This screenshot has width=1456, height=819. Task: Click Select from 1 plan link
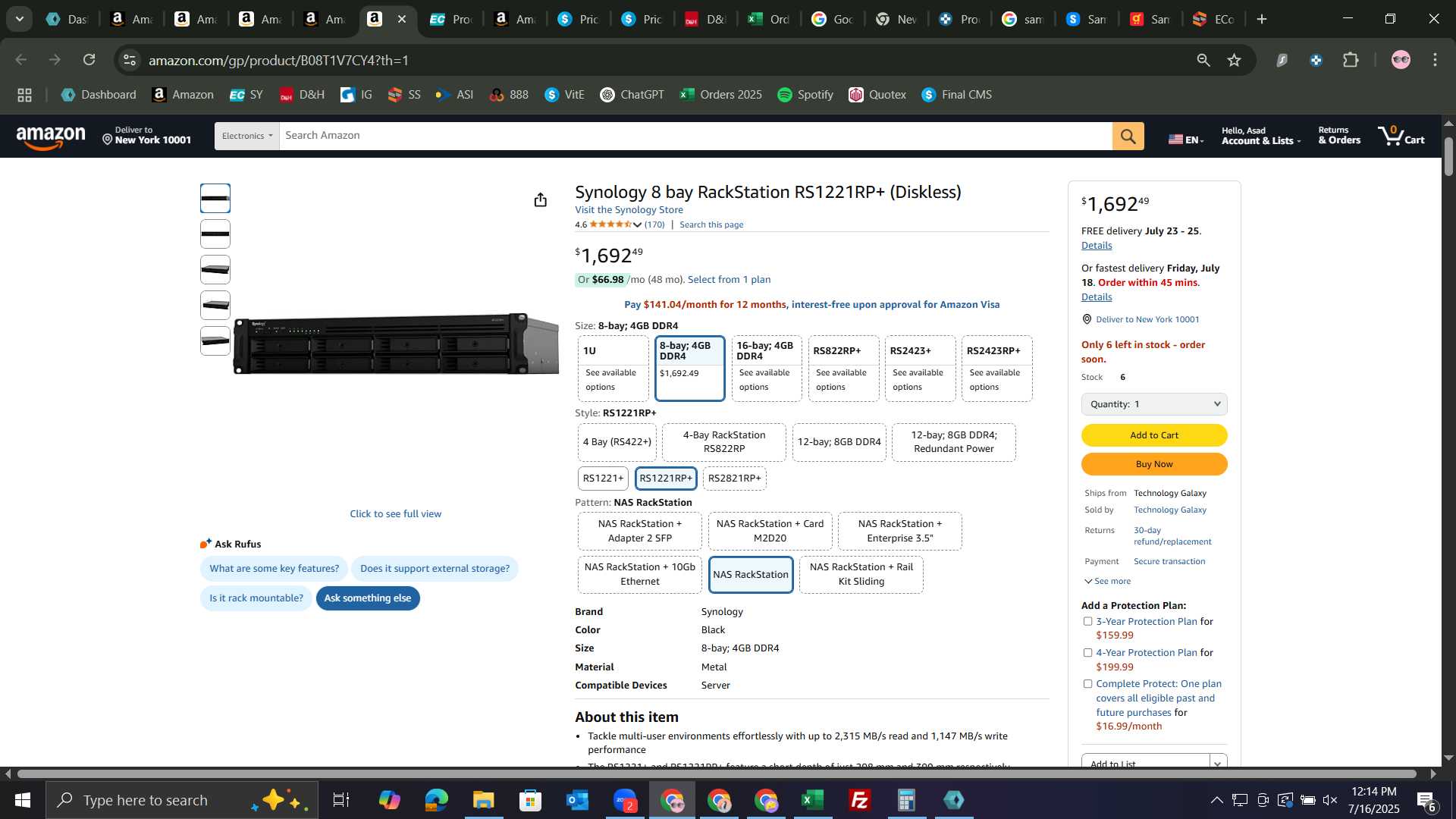(729, 280)
